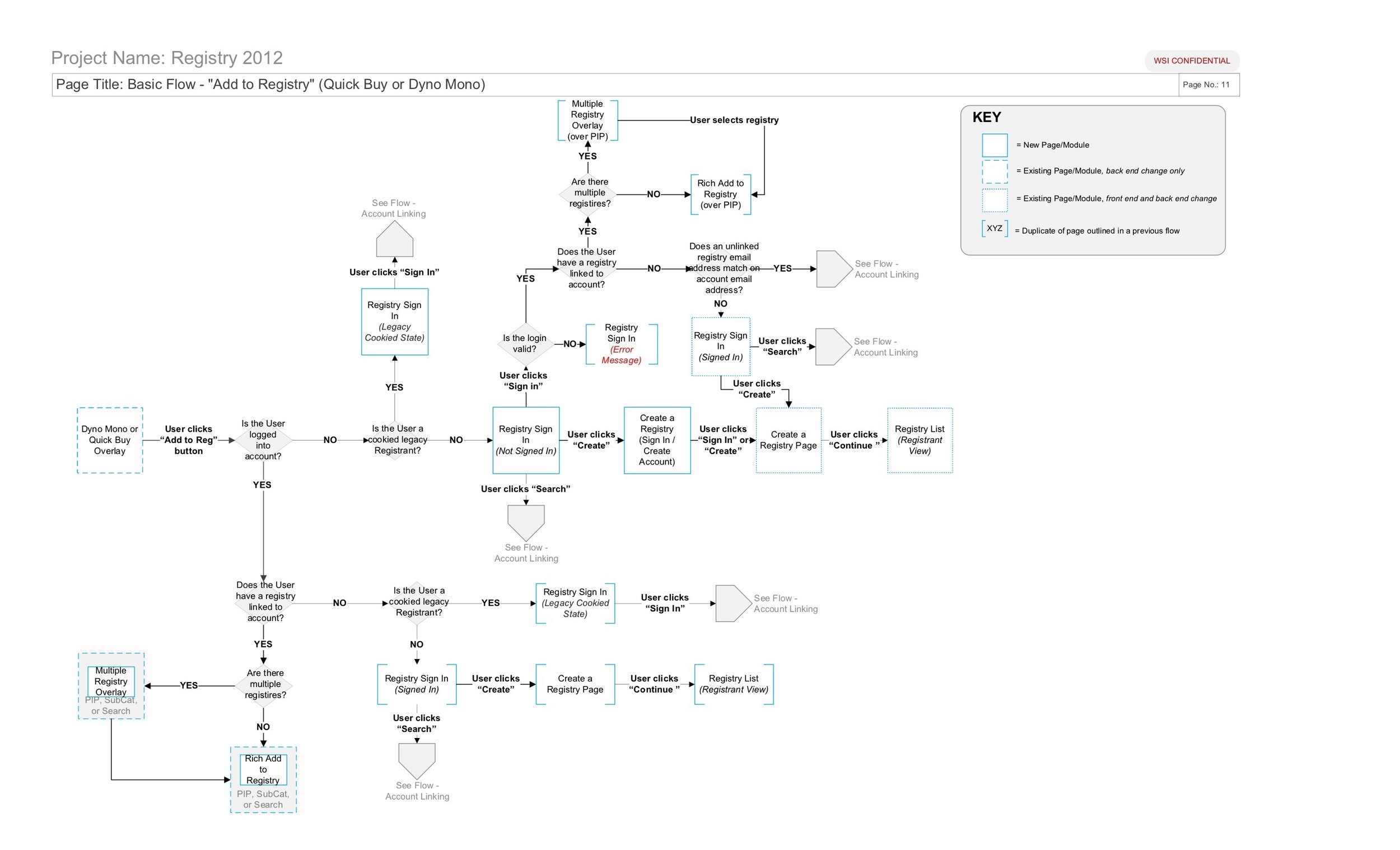This screenshot has width=1400, height=850.
Task: Select the bracketed Create a Registry Page box
Action: point(575,684)
